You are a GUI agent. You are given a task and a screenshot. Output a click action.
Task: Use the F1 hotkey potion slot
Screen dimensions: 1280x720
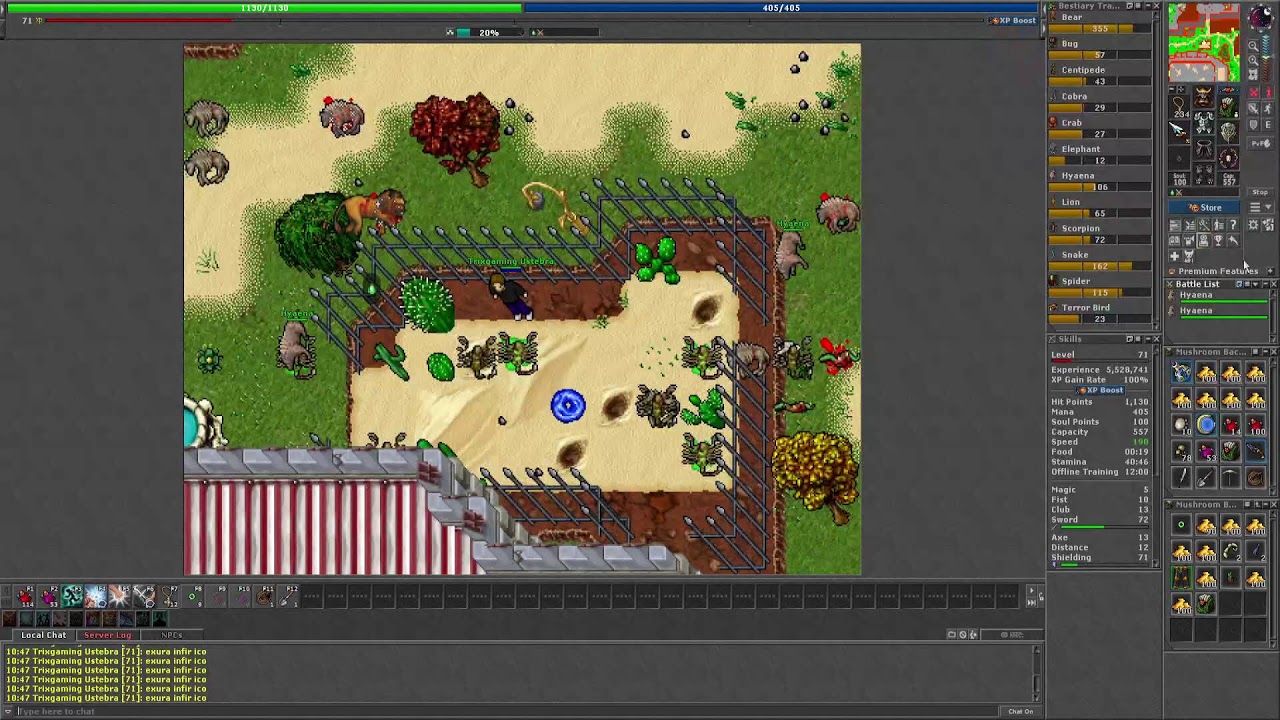(x=25, y=597)
